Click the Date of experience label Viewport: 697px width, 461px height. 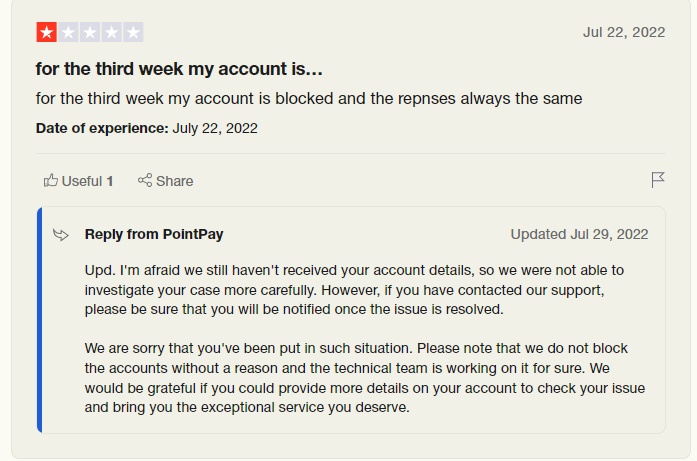click(x=102, y=128)
